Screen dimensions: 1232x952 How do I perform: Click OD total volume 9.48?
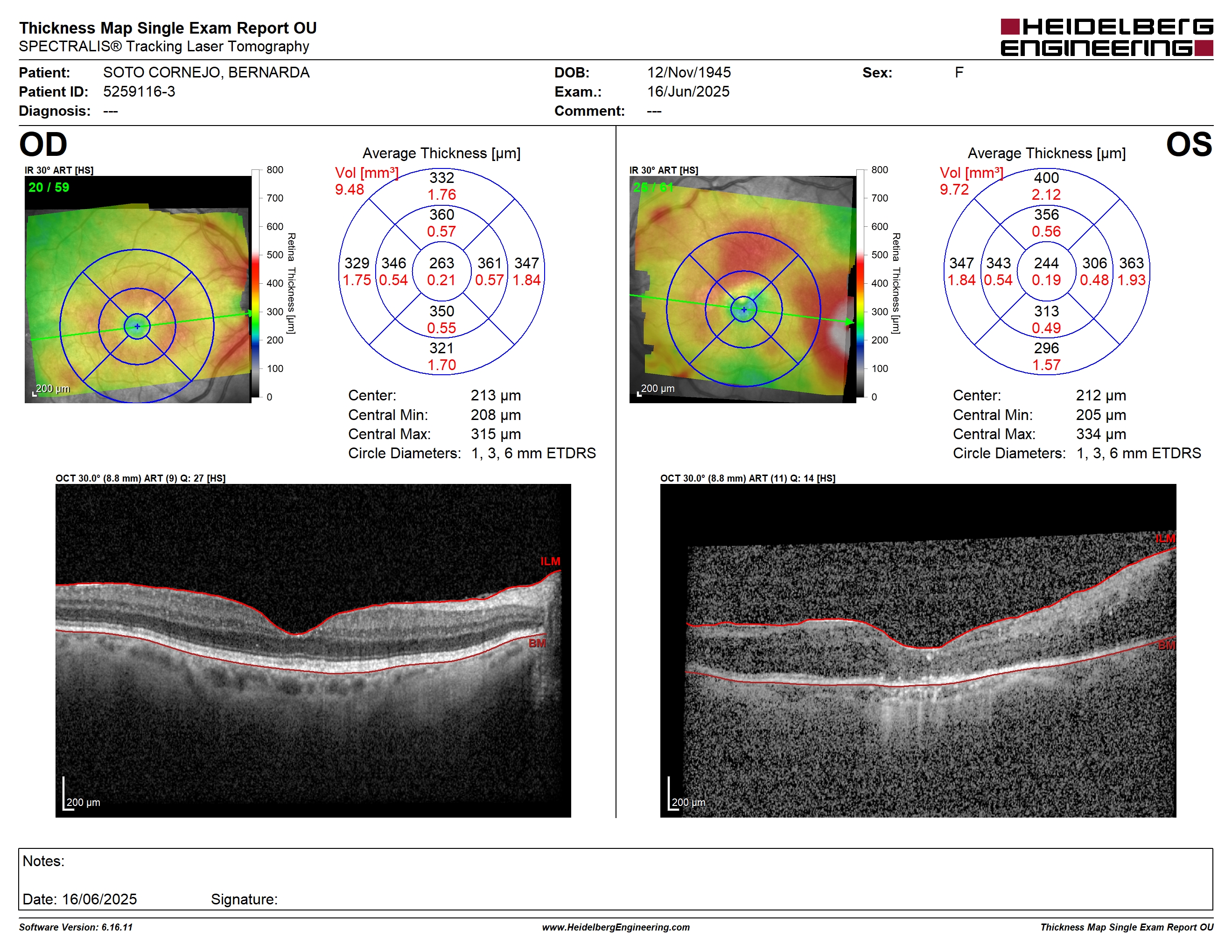(349, 189)
